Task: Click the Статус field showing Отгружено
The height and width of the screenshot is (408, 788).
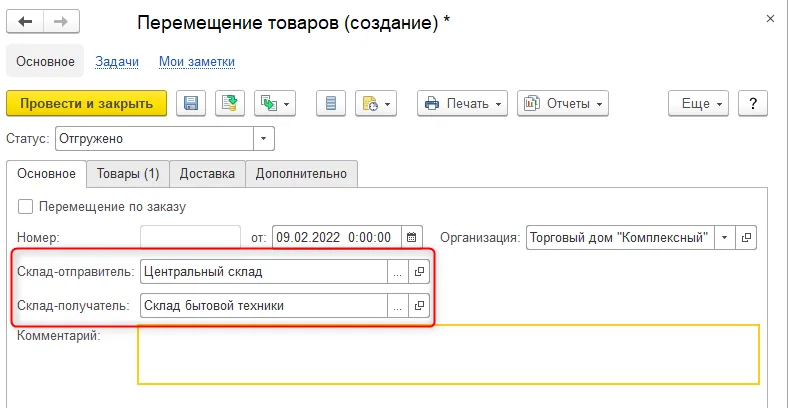Action: click(154, 139)
